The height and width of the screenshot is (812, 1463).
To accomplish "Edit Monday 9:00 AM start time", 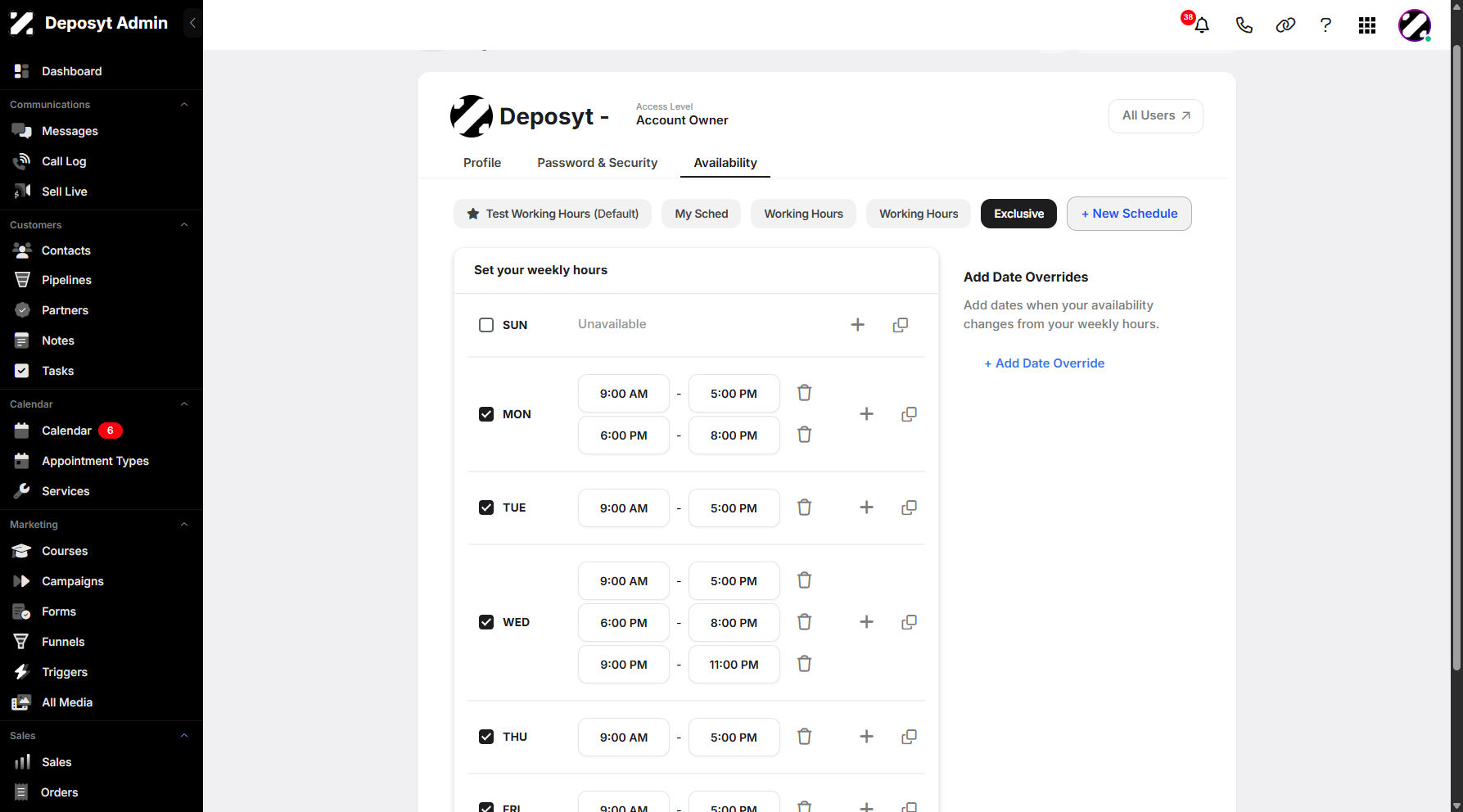I will (x=624, y=394).
